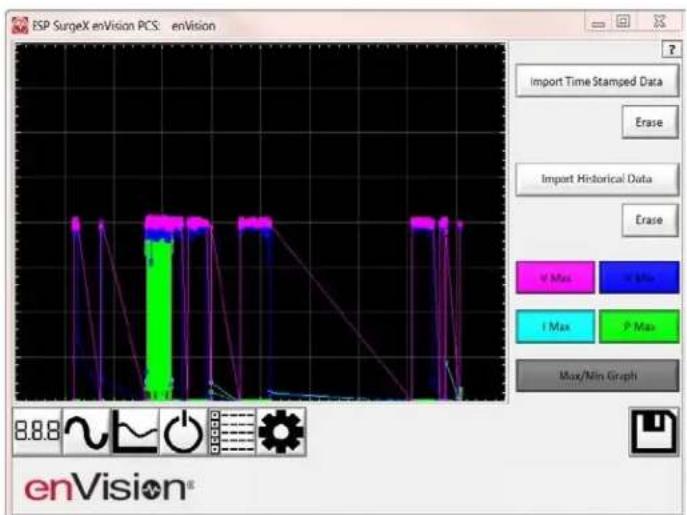Minimize the enVision window
The image size is (687, 515).
pos(598,23)
